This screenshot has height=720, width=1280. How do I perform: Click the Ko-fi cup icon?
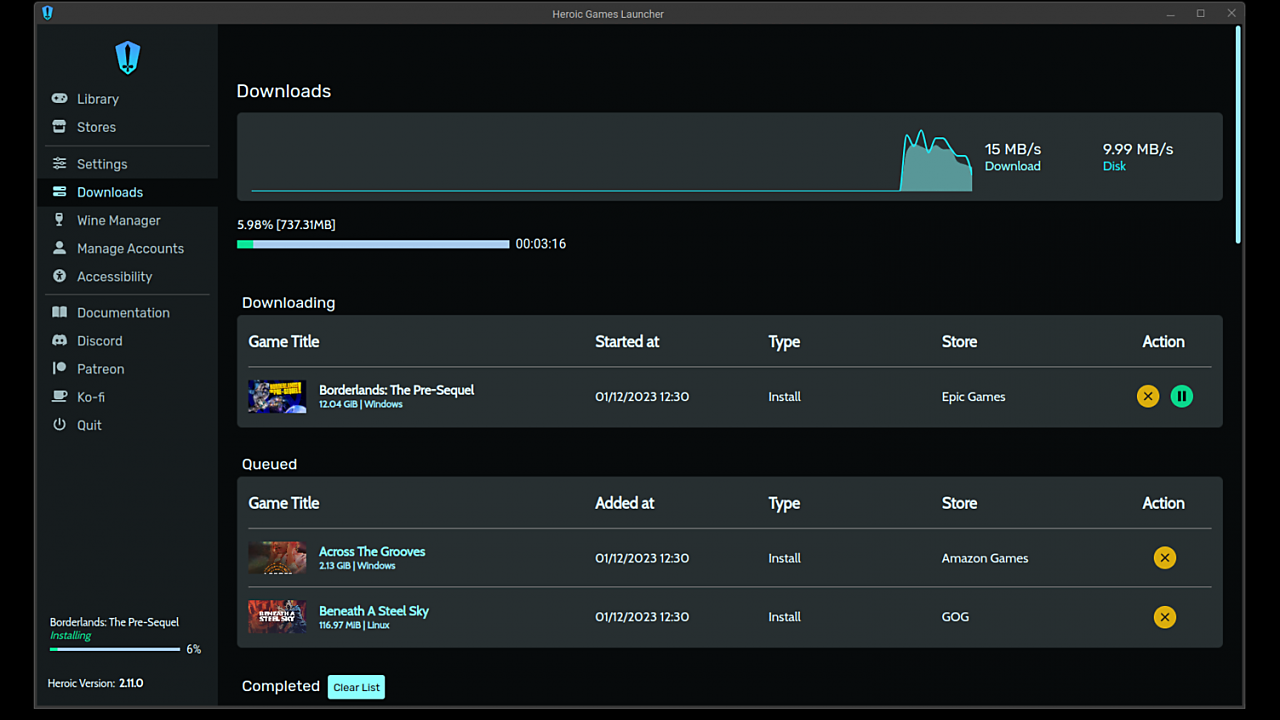(x=59, y=396)
